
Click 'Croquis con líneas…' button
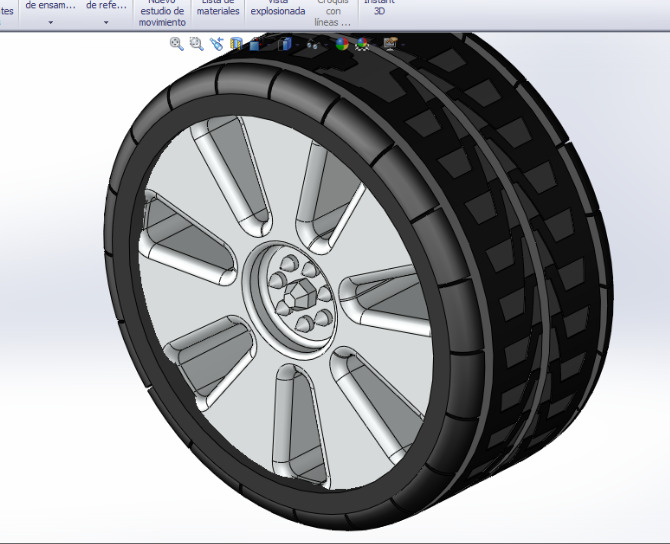click(333, 13)
